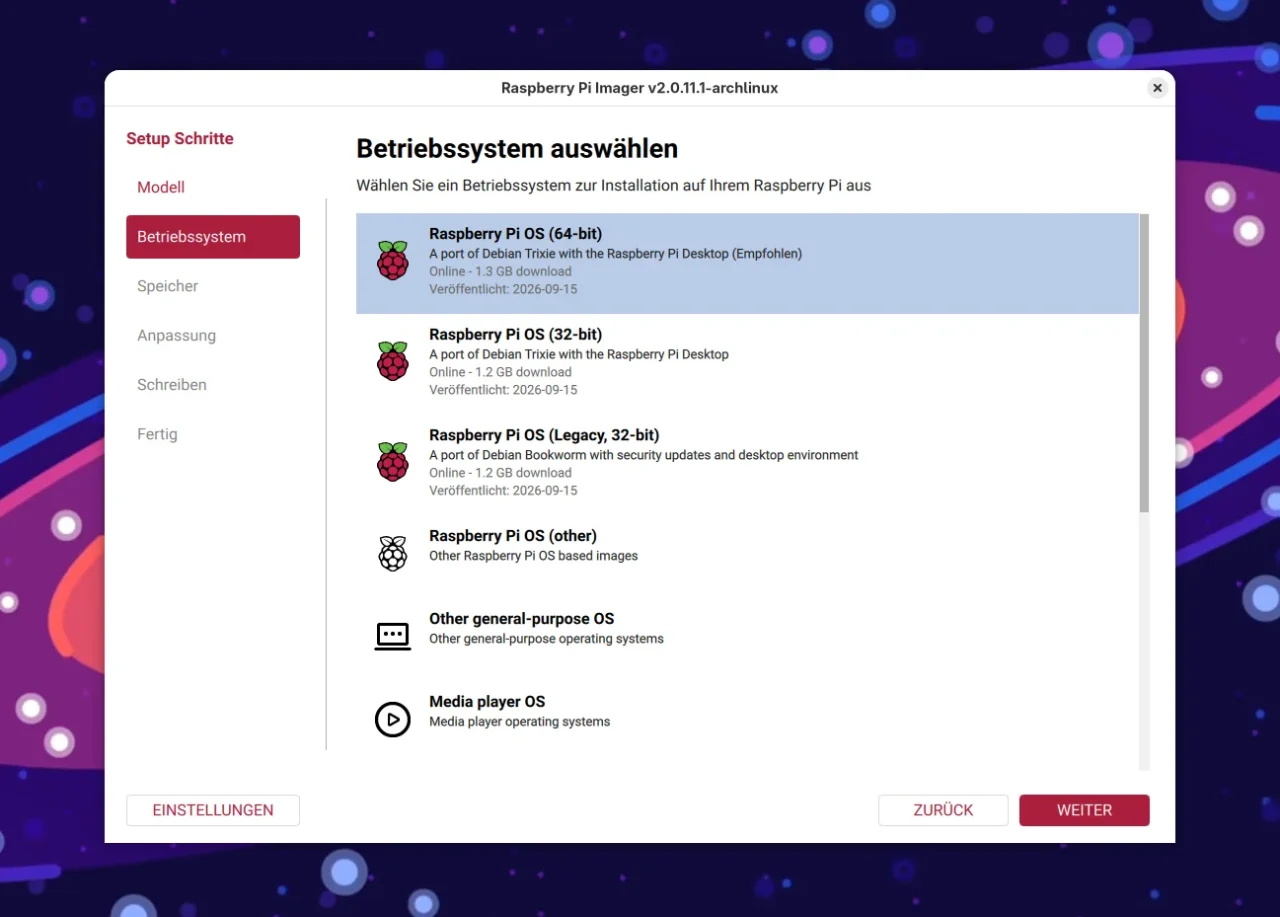Click 'Other Raspberry Pi OS based images' text

(533, 556)
